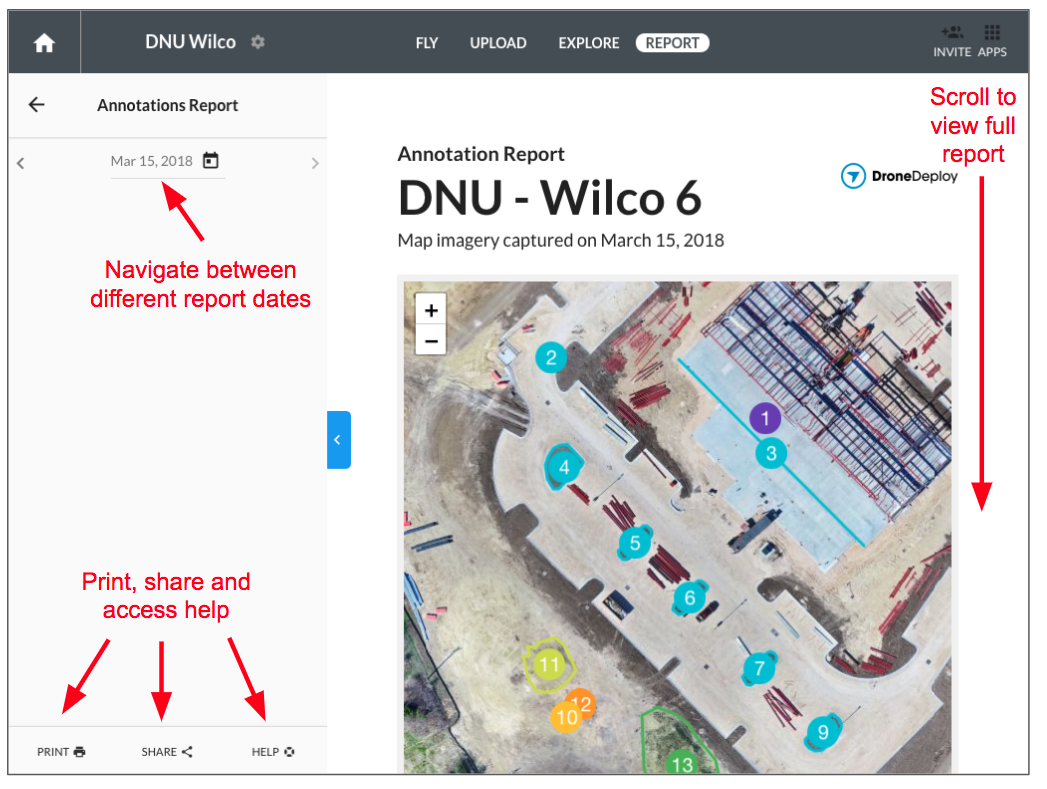Select annotation marker 5 on the map
The image size is (1047, 789).
pyautogui.click(x=635, y=543)
